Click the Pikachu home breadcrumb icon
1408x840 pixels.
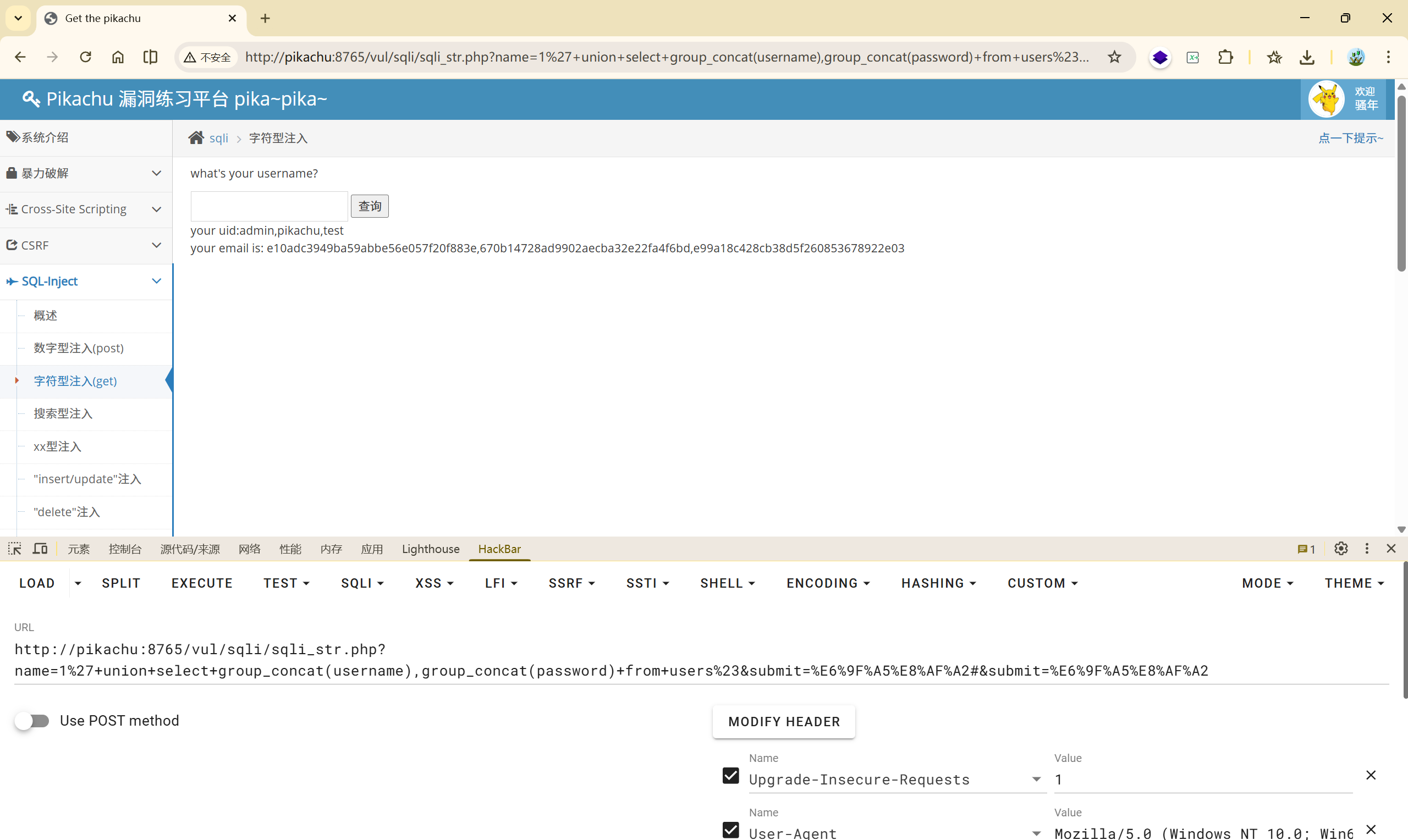(x=196, y=138)
